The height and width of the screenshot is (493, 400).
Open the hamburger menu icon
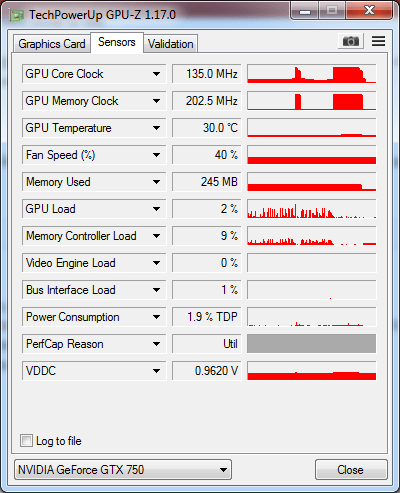click(x=378, y=41)
